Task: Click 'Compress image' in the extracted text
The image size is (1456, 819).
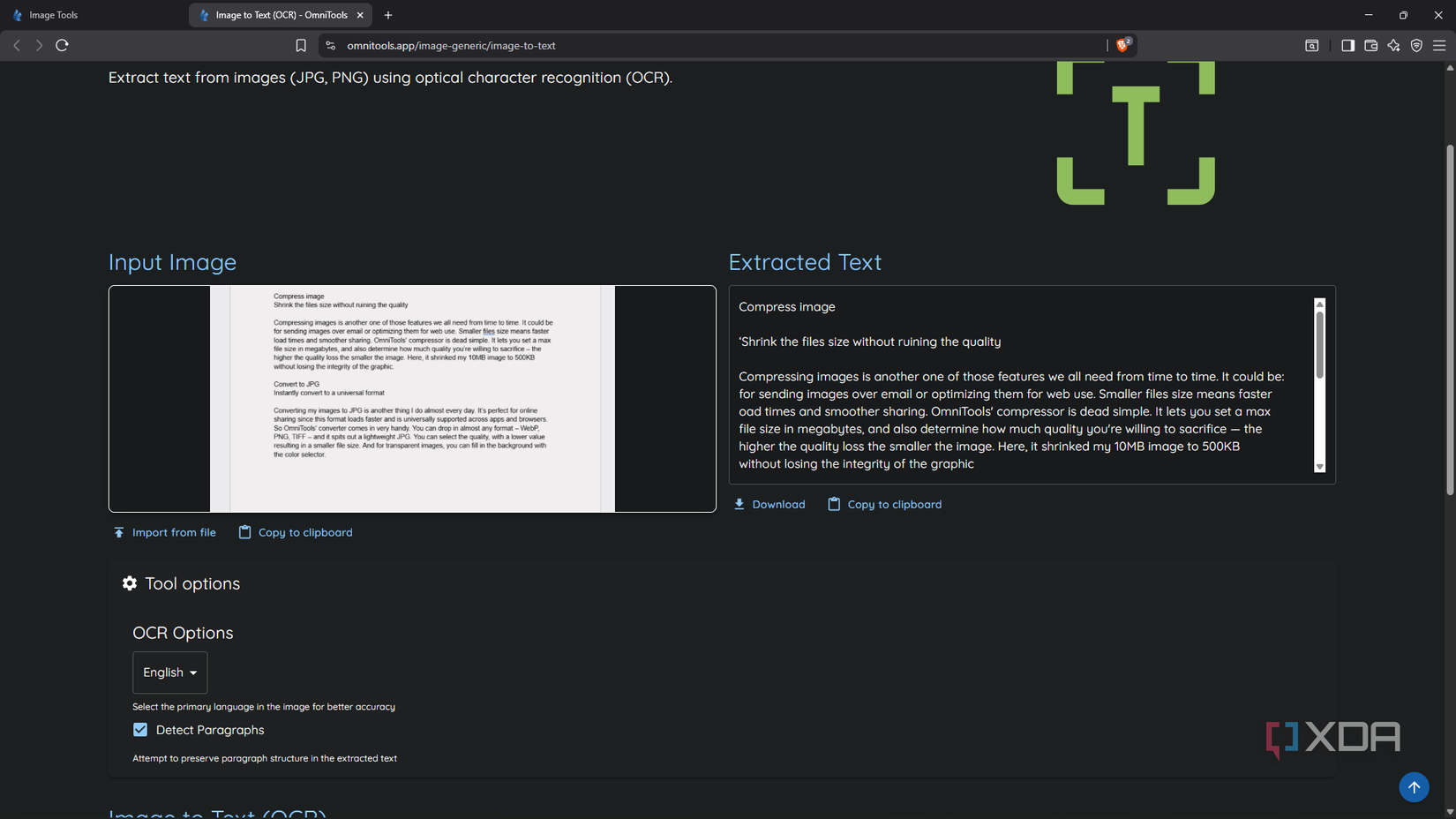Action: click(x=787, y=307)
